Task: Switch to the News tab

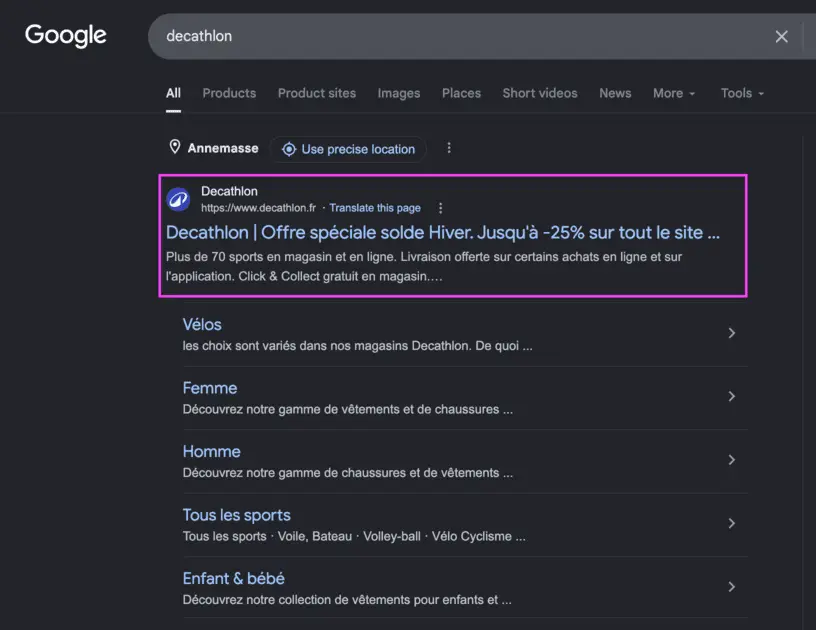Action: (x=615, y=93)
